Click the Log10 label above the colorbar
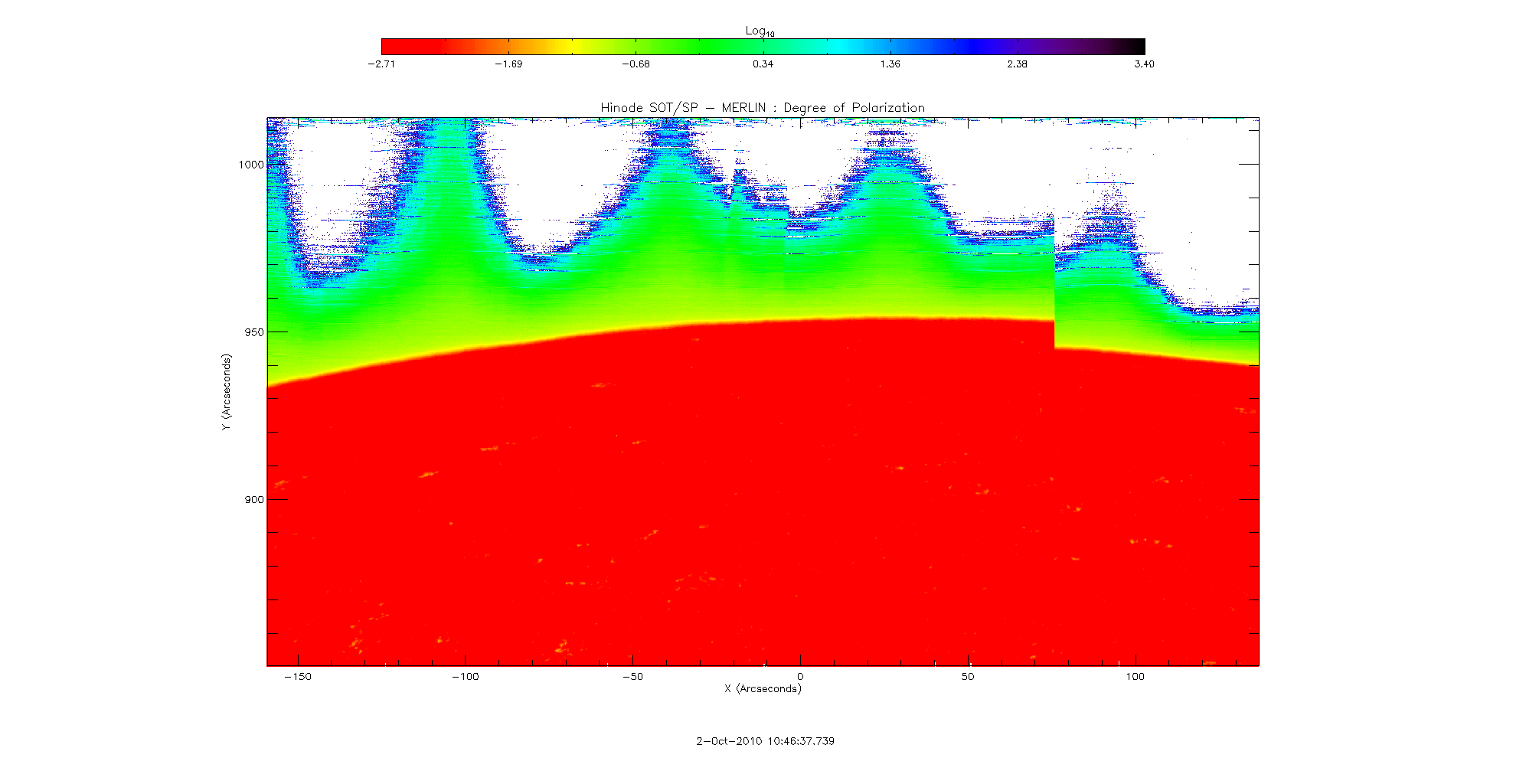The height and width of the screenshot is (784, 1526). [x=760, y=31]
